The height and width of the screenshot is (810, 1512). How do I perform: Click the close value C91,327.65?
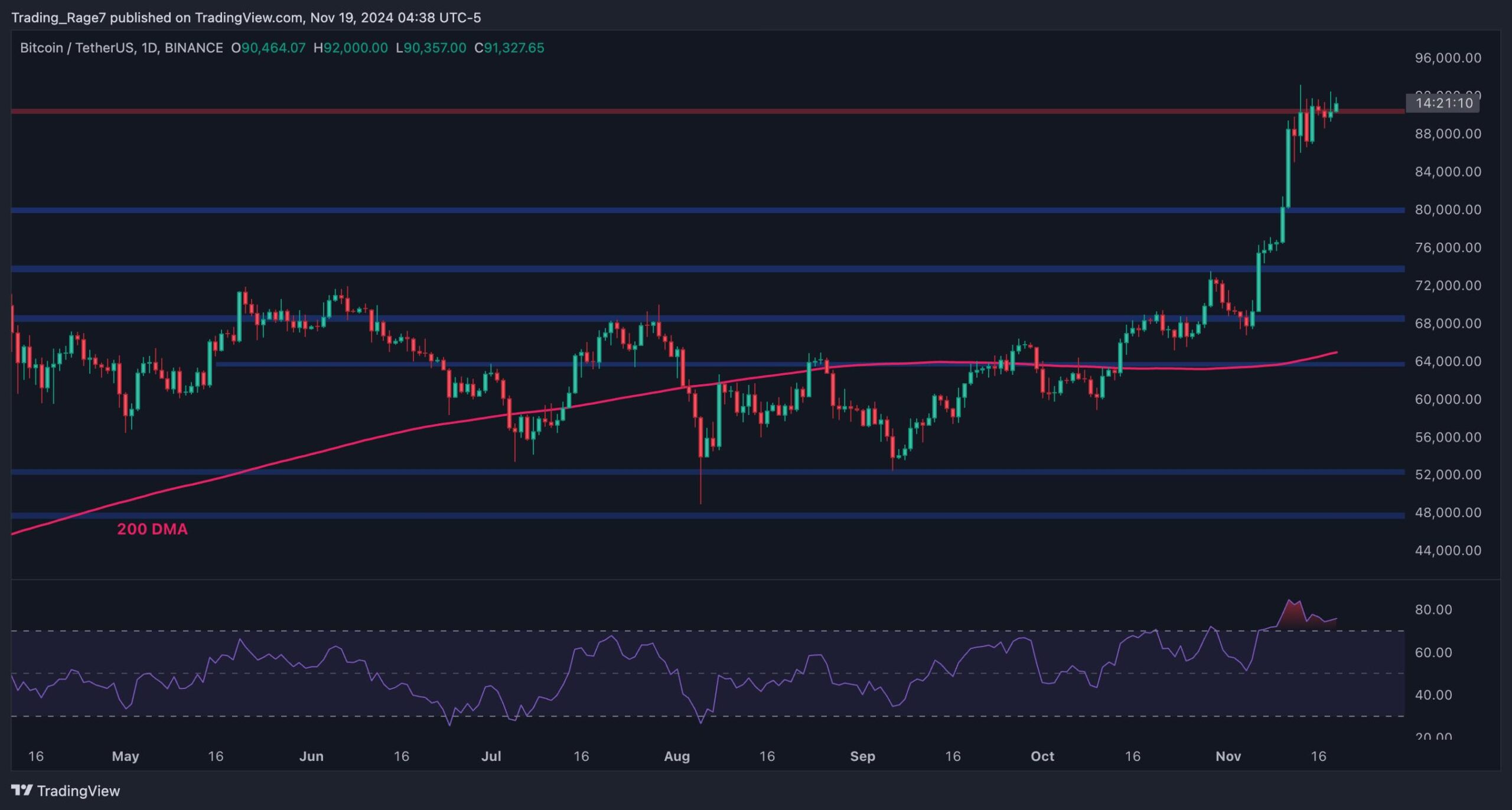(509, 48)
